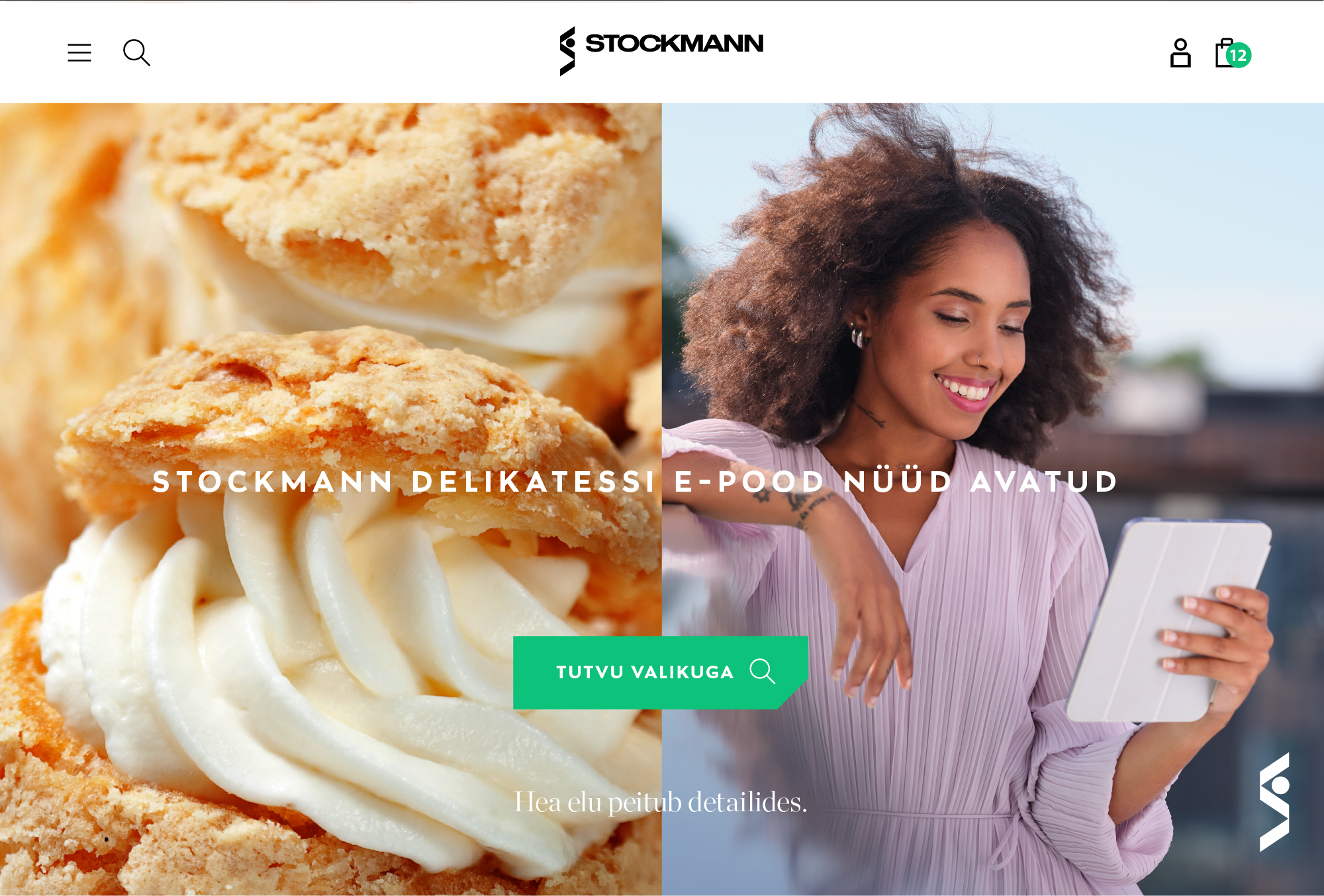Click the TUTVU VALIKUGA button text
This screenshot has height=896, width=1324.
[645, 672]
